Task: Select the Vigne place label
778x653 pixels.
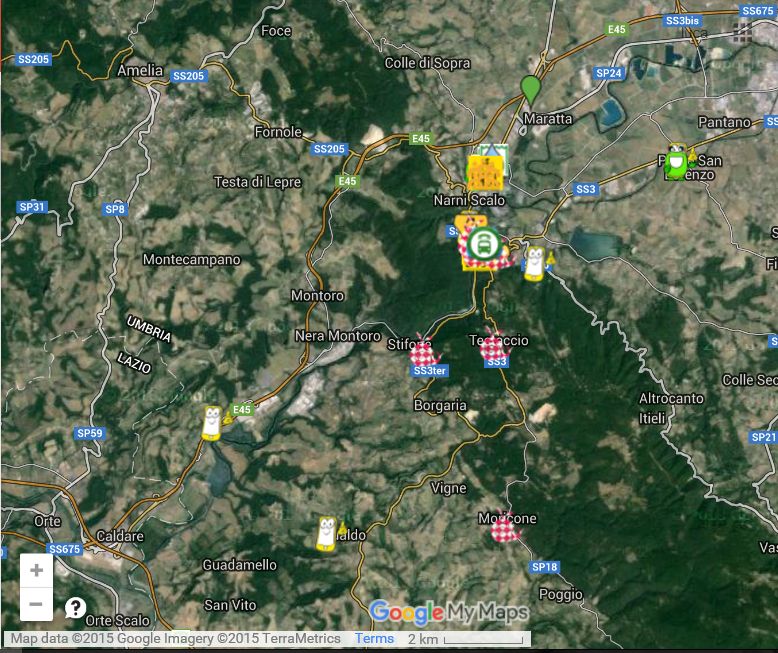Action: (449, 488)
